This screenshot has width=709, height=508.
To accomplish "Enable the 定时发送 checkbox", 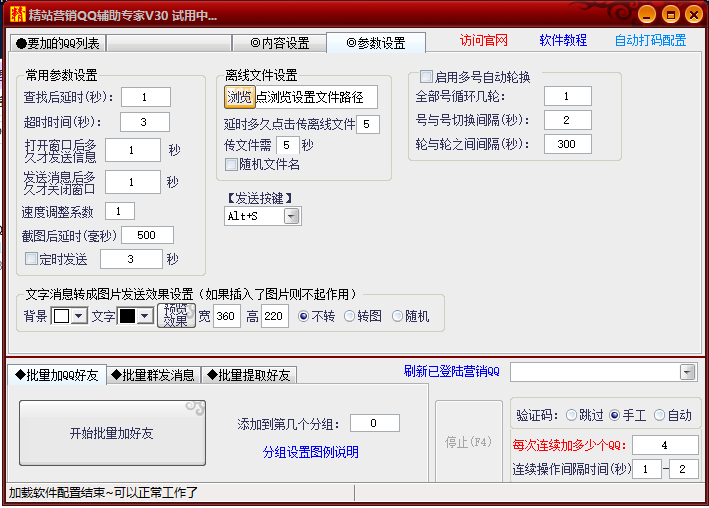I will (x=31, y=259).
